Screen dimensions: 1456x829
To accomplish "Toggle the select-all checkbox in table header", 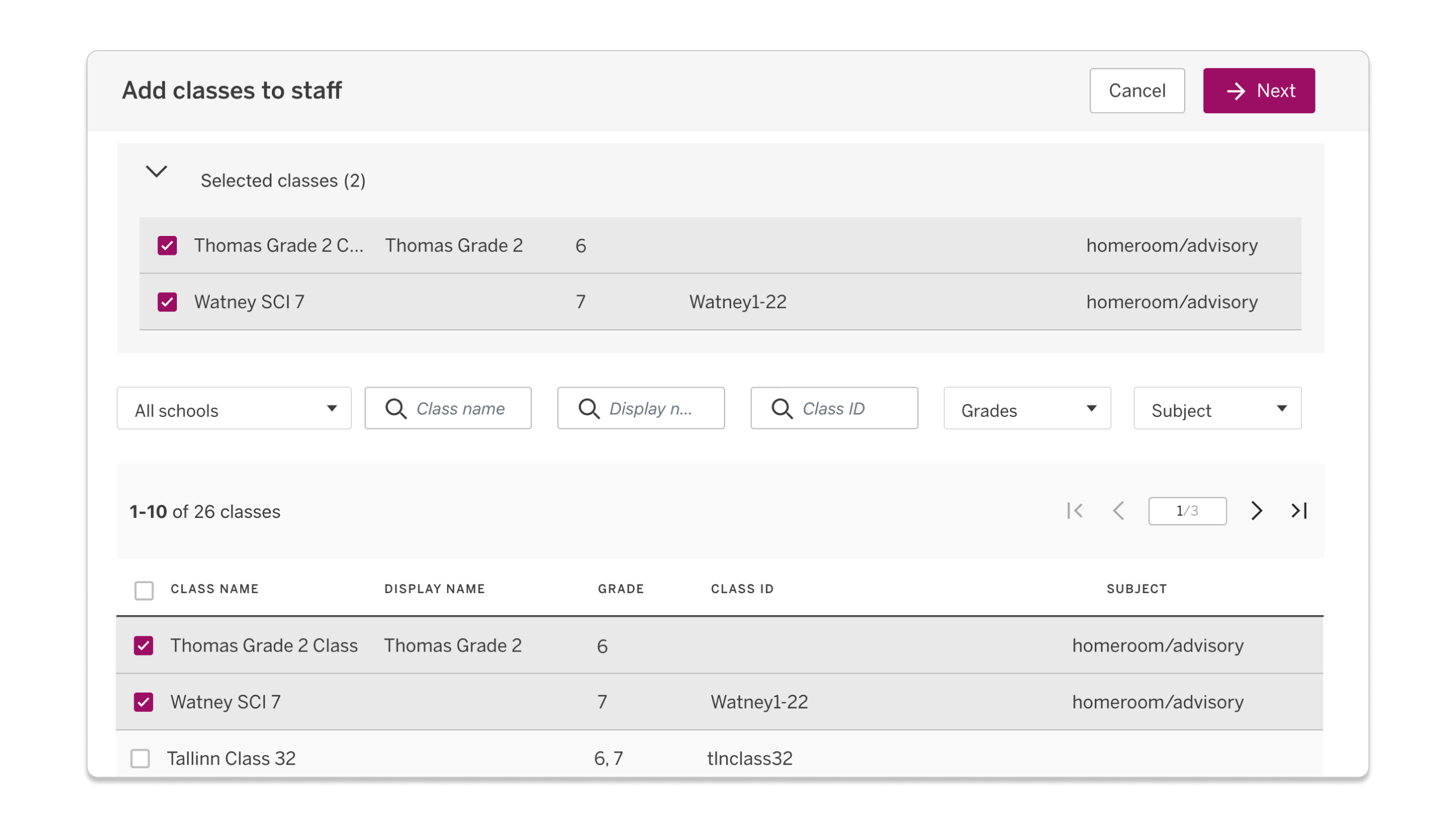I will coord(144,590).
